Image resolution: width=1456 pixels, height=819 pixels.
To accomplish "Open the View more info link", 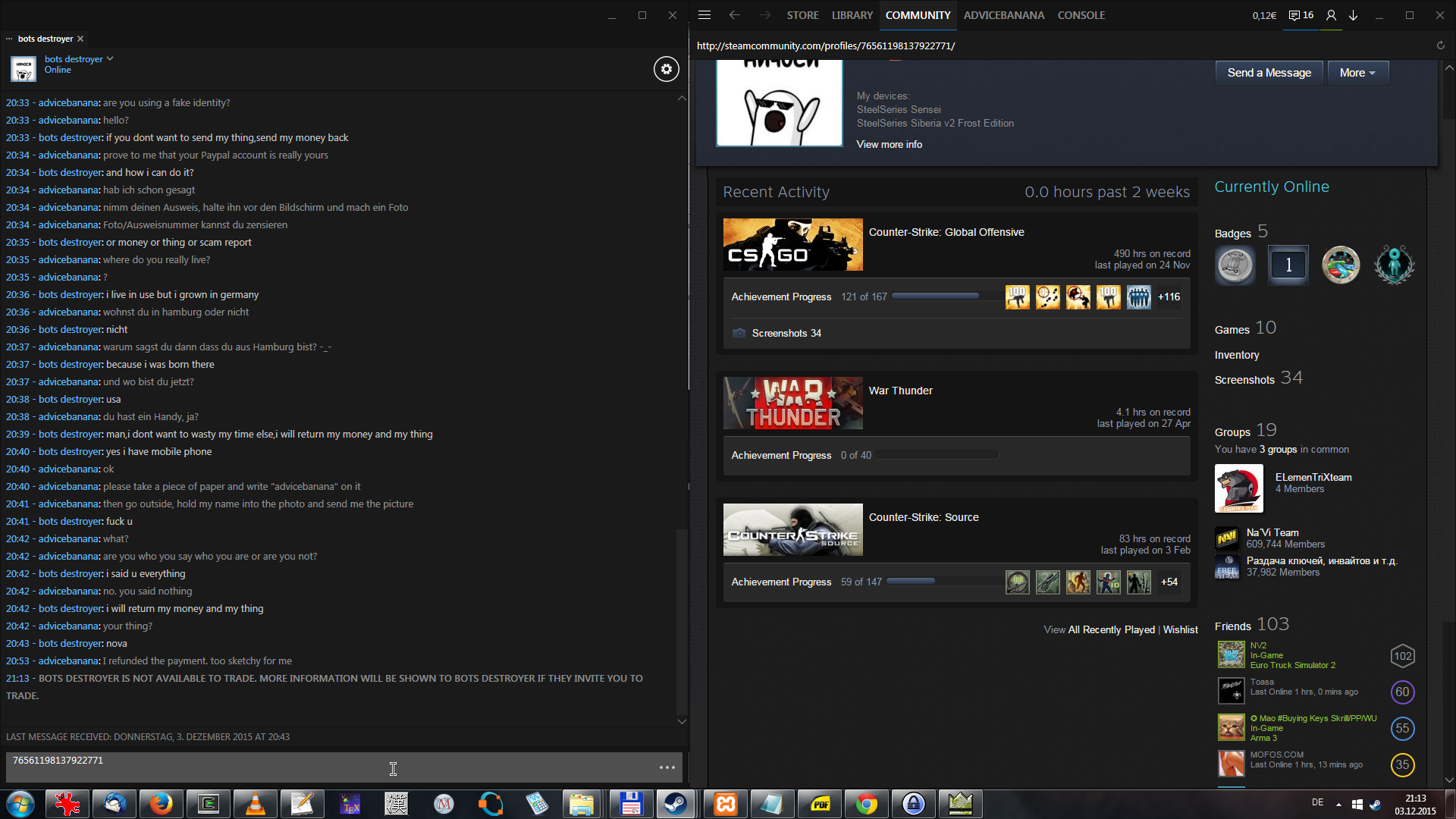I will point(889,144).
